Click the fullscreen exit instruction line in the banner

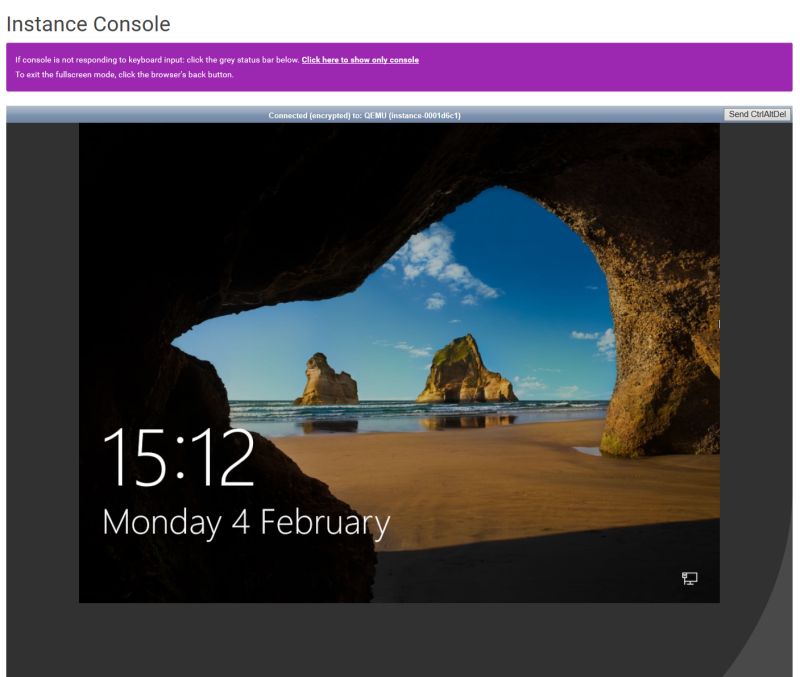(125, 71)
